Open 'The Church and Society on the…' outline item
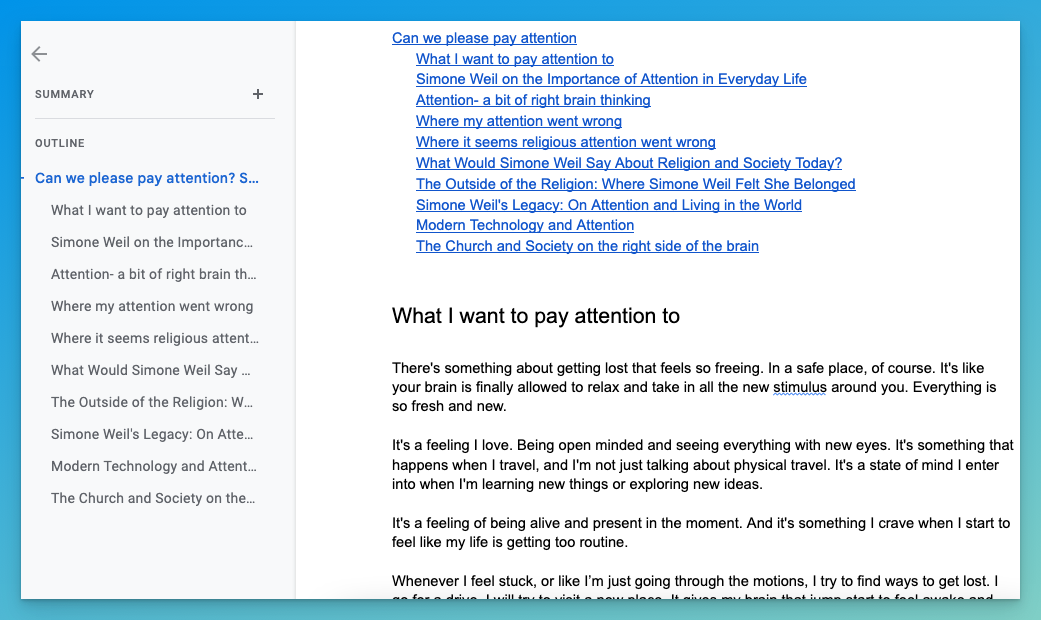The width and height of the screenshot is (1041, 620). [153, 498]
